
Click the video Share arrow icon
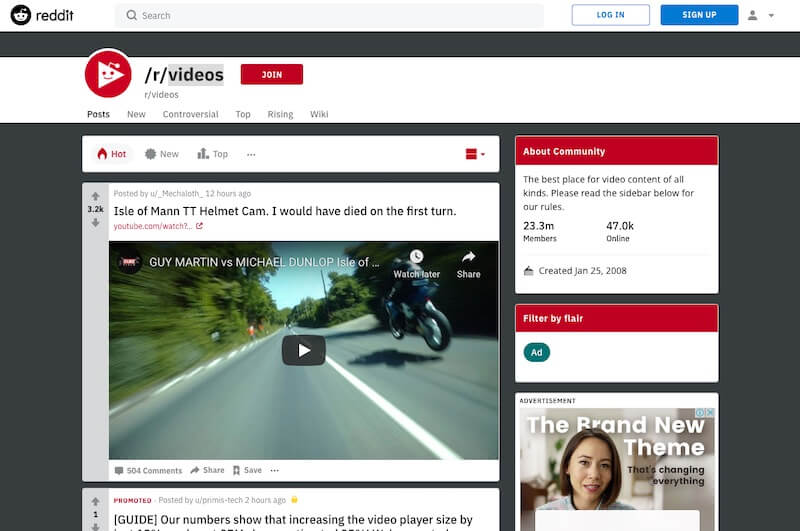pyautogui.click(x=468, y=257)
